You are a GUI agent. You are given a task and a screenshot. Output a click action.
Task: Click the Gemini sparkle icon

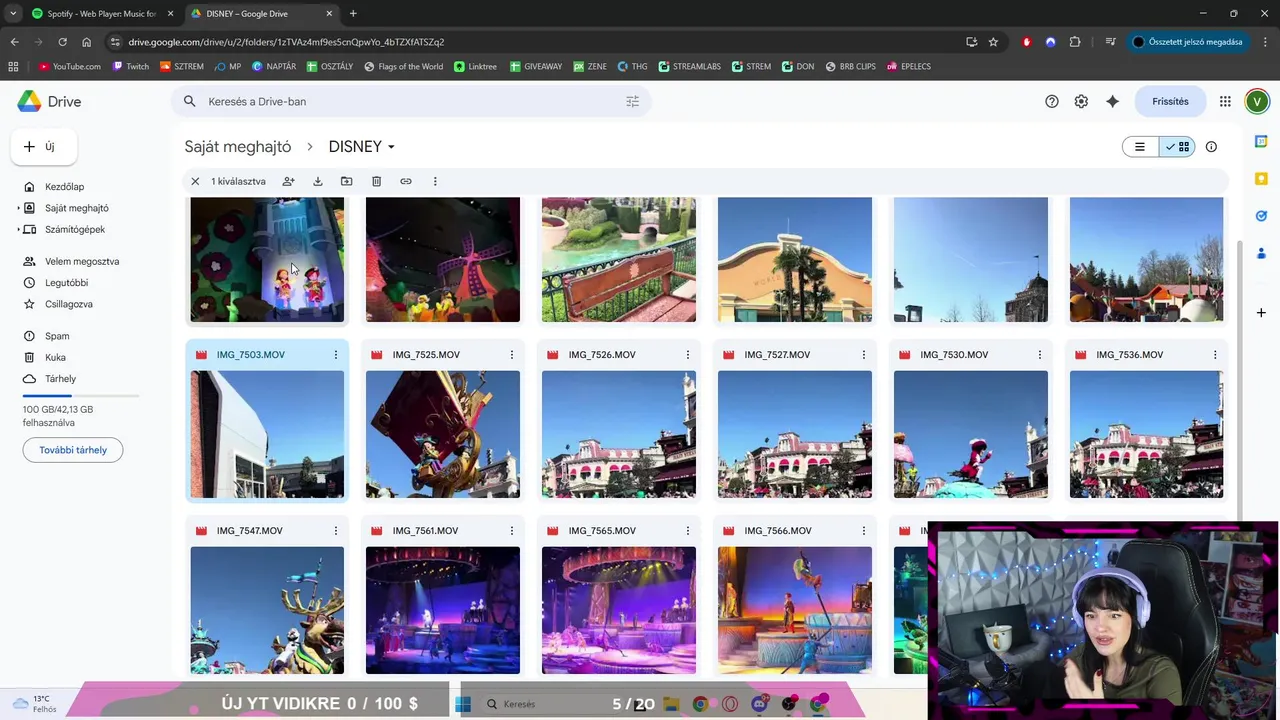(x=1112, y=101)
